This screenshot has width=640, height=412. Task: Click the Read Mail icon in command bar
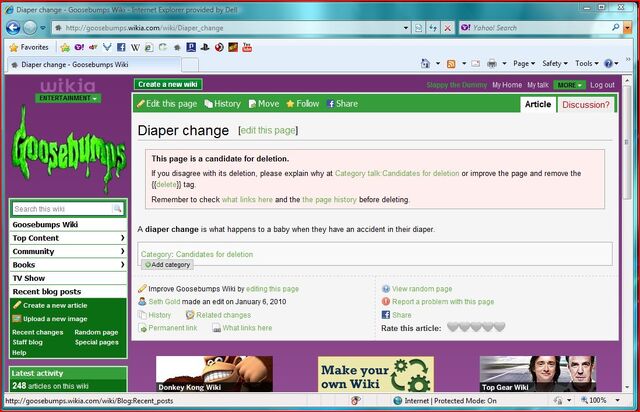point(476,63)
